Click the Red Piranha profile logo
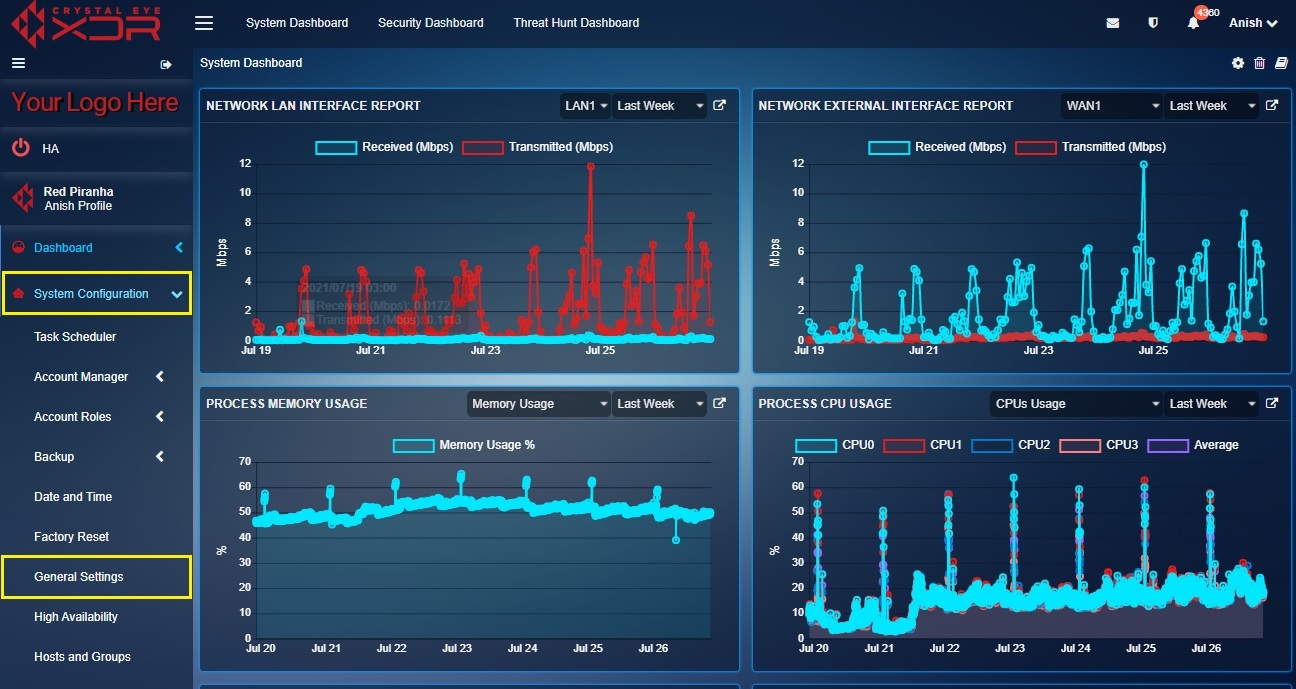1296x689 pixels. coord(22,198)
